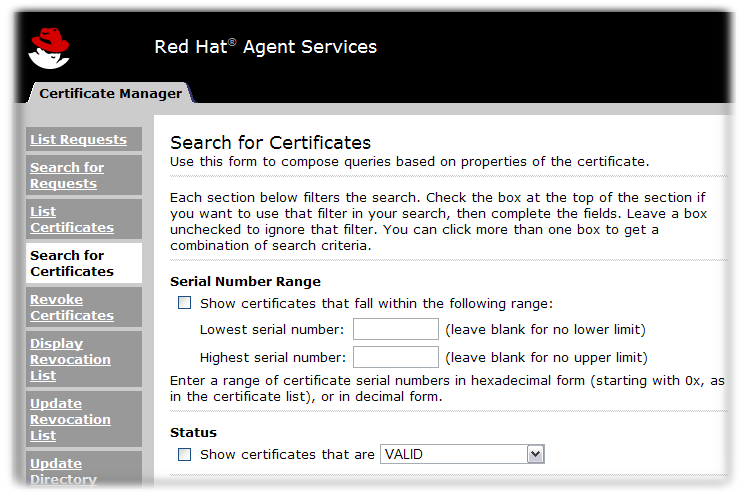Open the Certificate Manager tab

[110, 94]
